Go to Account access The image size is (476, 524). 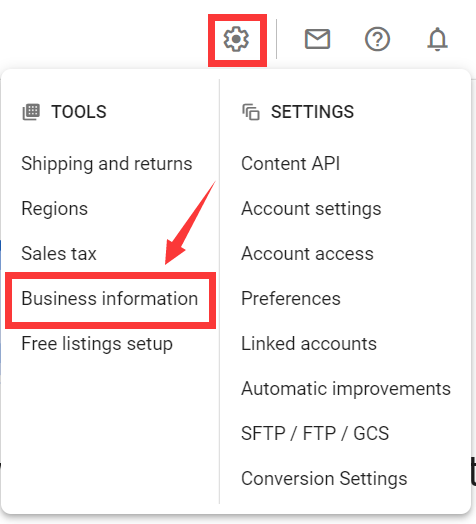pyautogui.click(x=308, y=254)
